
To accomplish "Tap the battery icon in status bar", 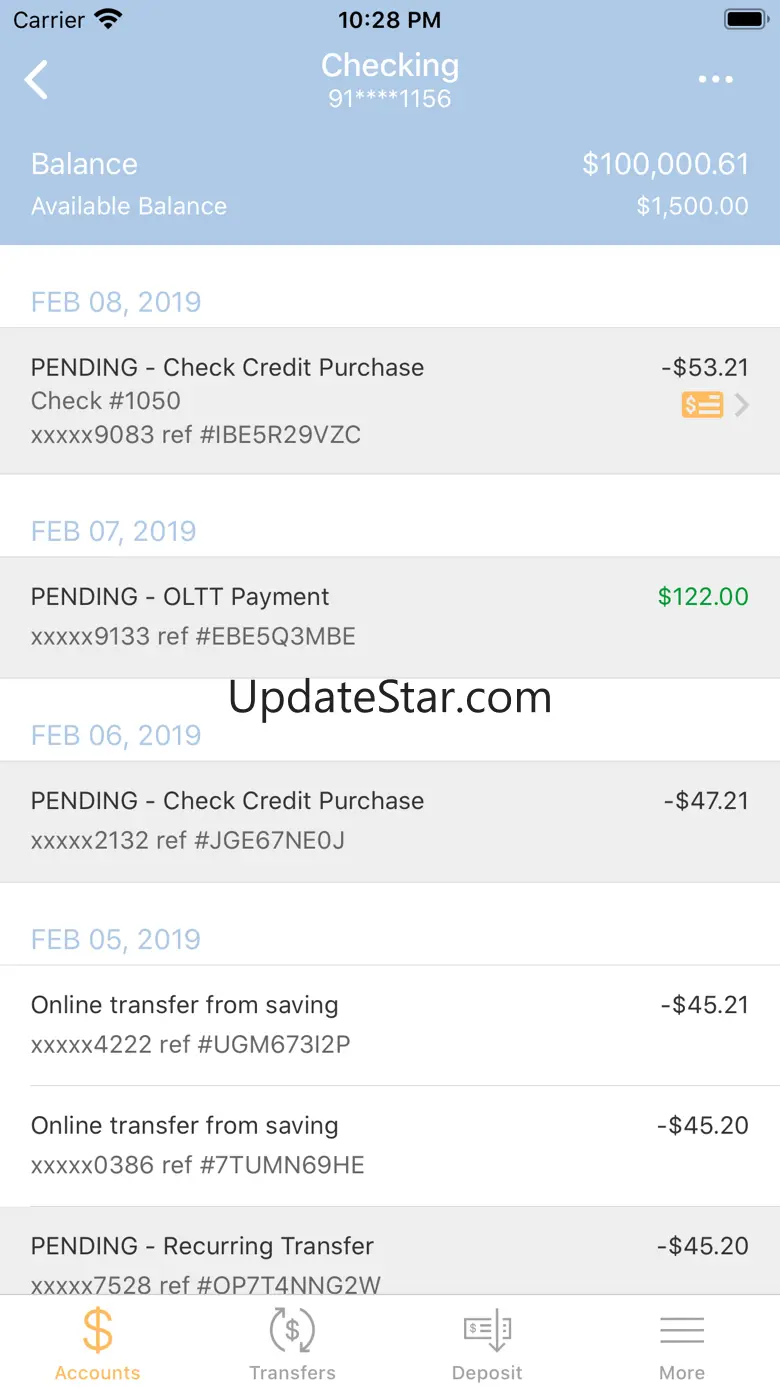I will [745, 19].
